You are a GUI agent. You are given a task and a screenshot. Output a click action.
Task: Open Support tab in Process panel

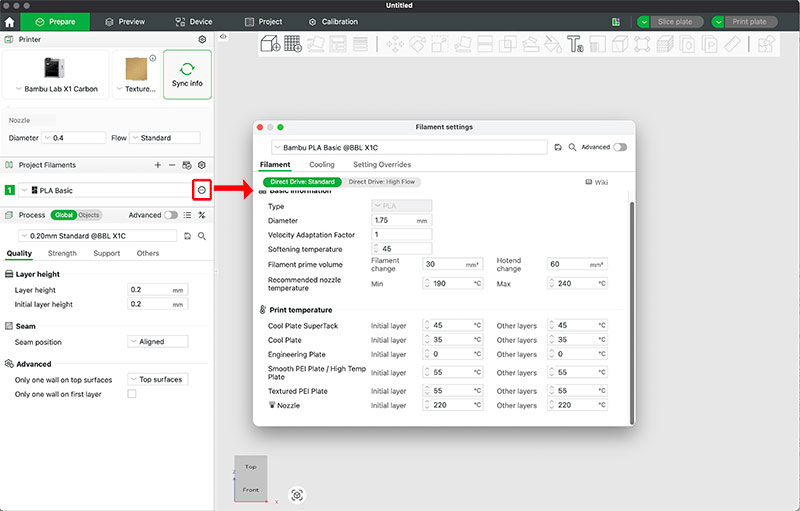[107, 253]
